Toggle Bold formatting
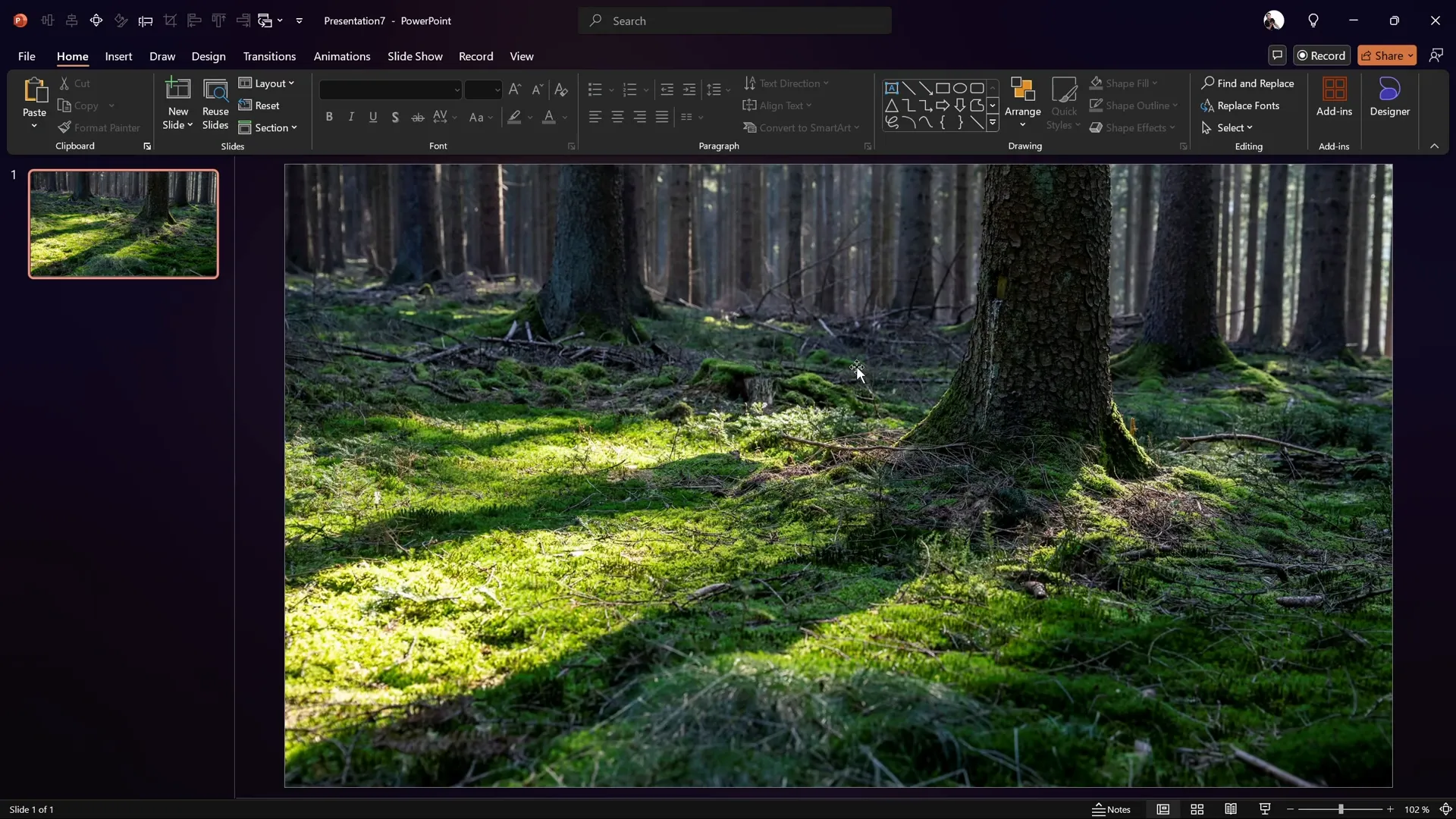The height and width of the screenshot is (819, 1456). [329, 117]
